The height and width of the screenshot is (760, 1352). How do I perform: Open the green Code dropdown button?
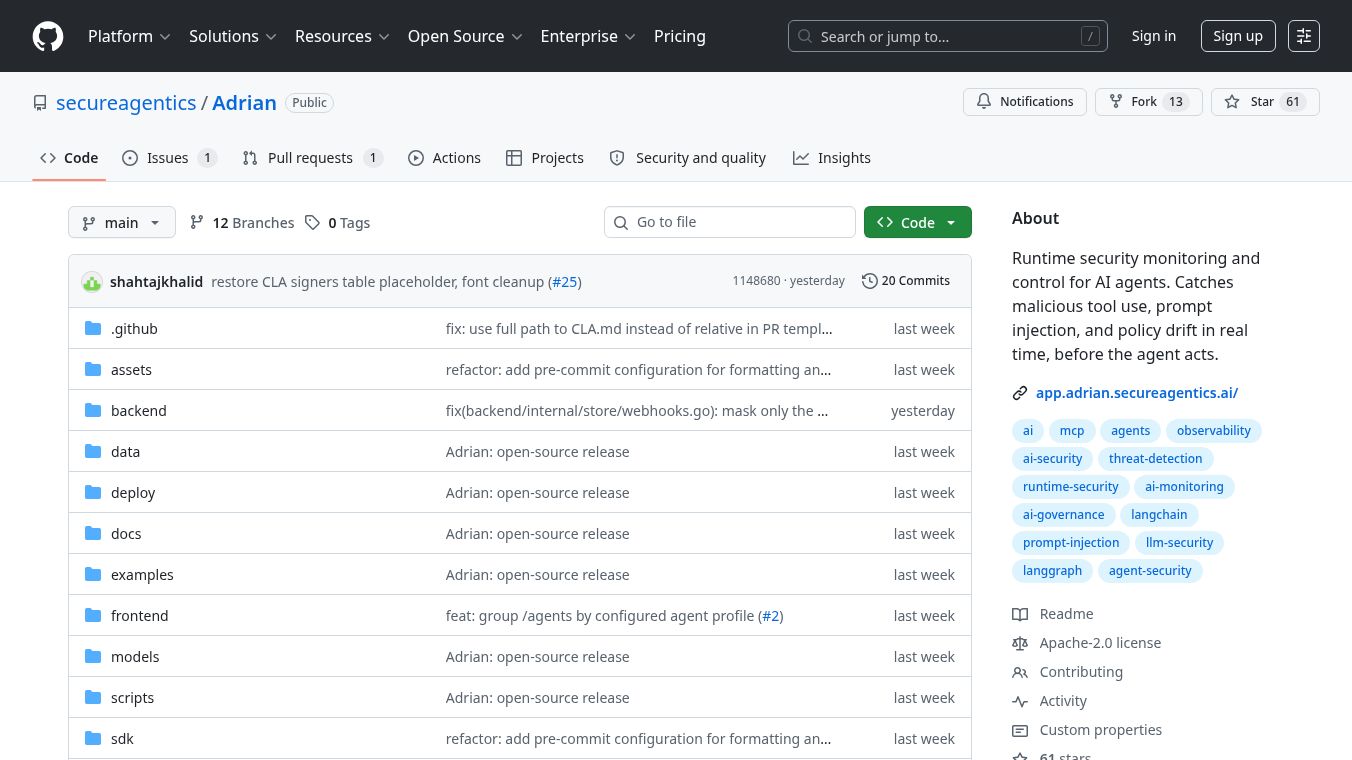click(x=918, y=222)
